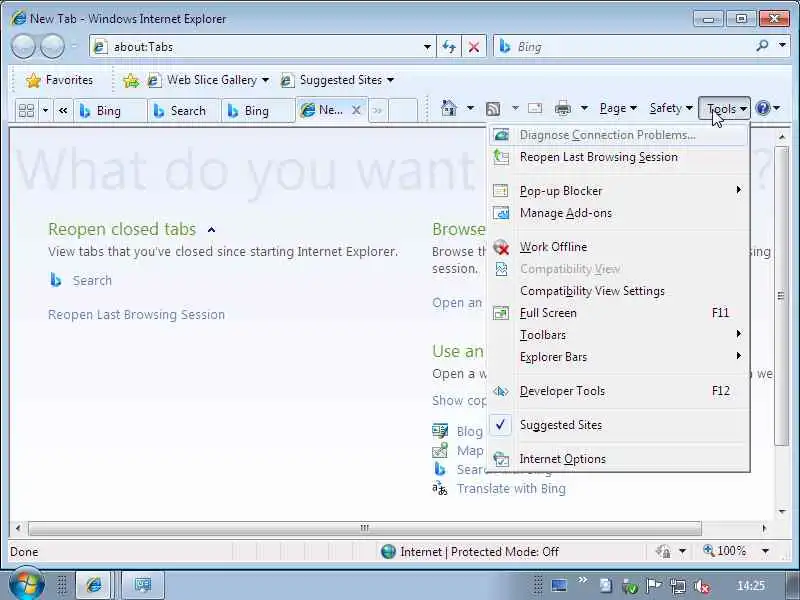Click the Quick Tabs grid icon
This screenshot has height=600, width=800.
click(26, 110)
